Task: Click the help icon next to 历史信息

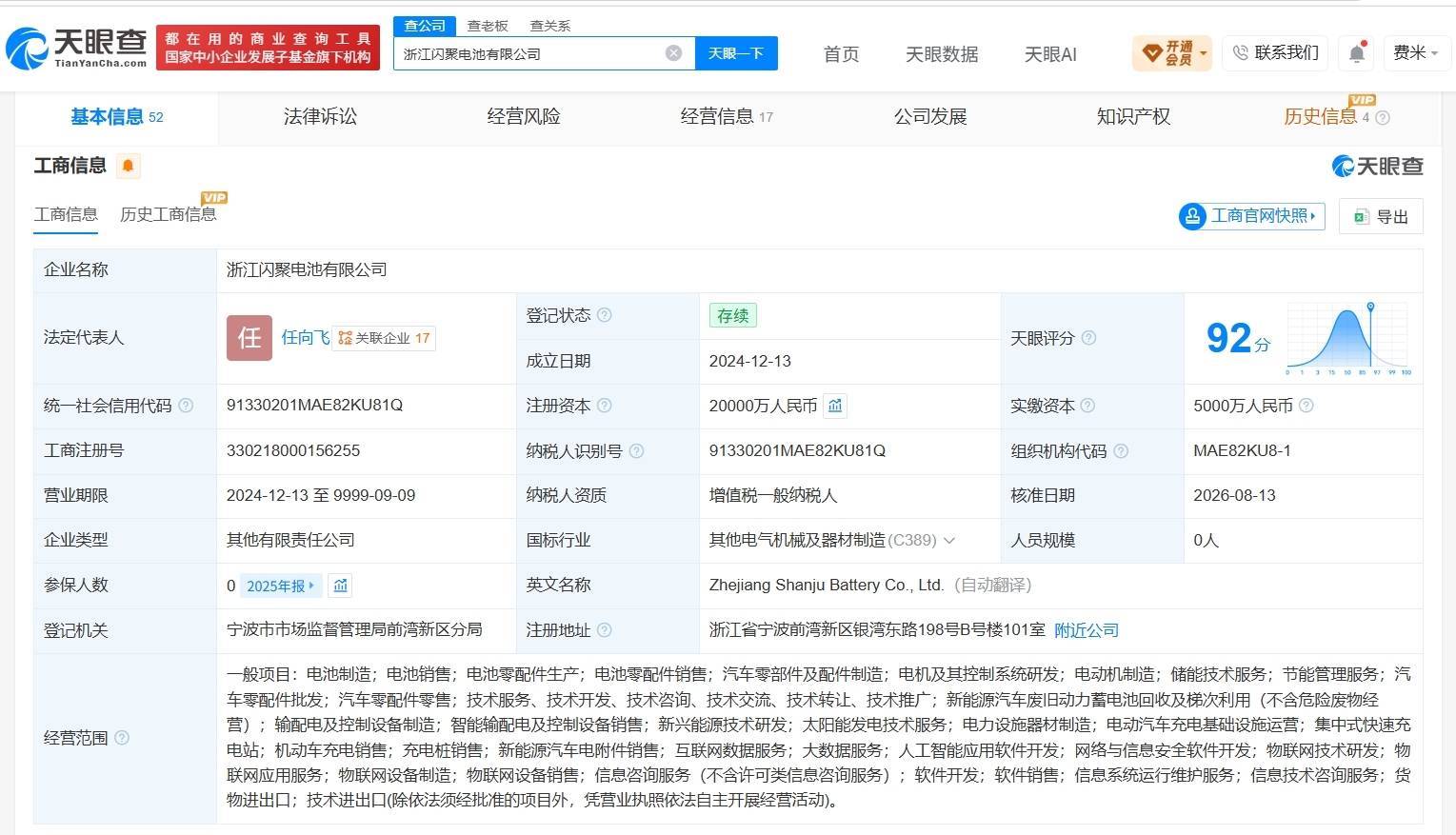Action: (x=1383, y=118)
